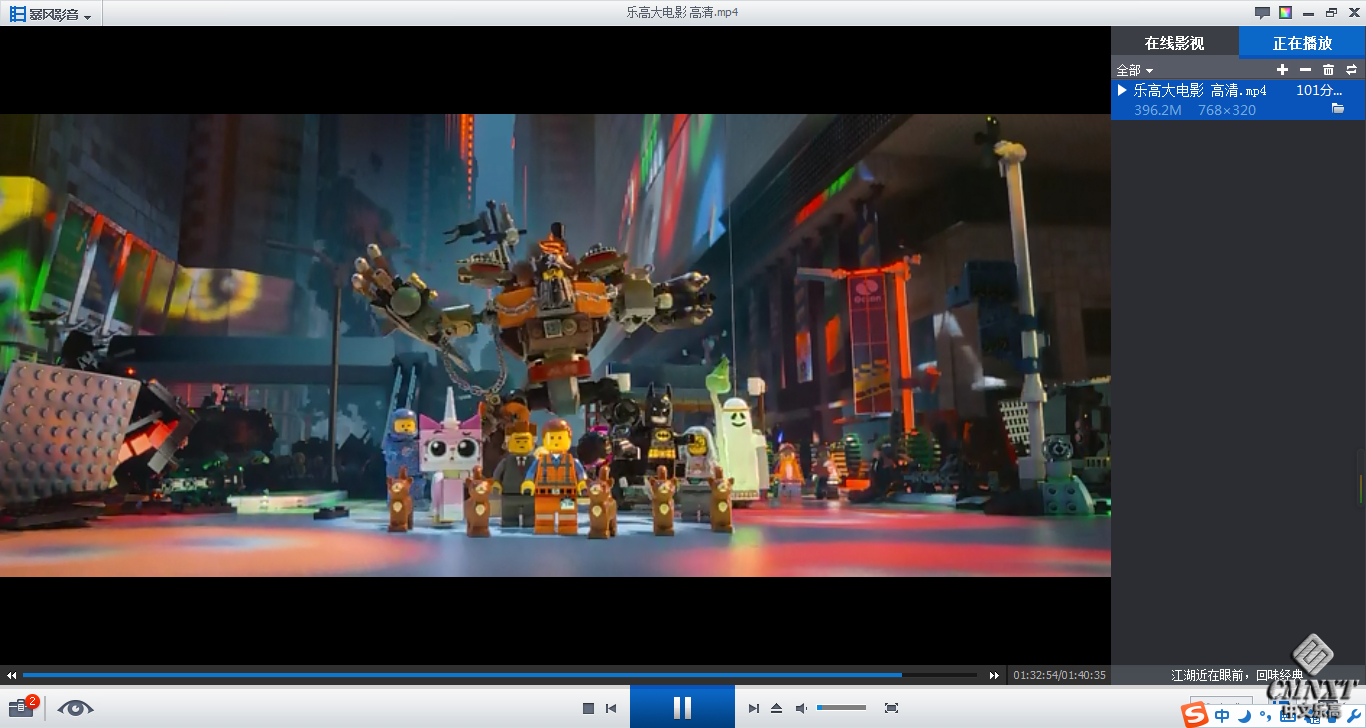This screenshot has height=728, width=1366.
Task: Open the feedback speech-bubble icon
Action: coord(1262,13)
